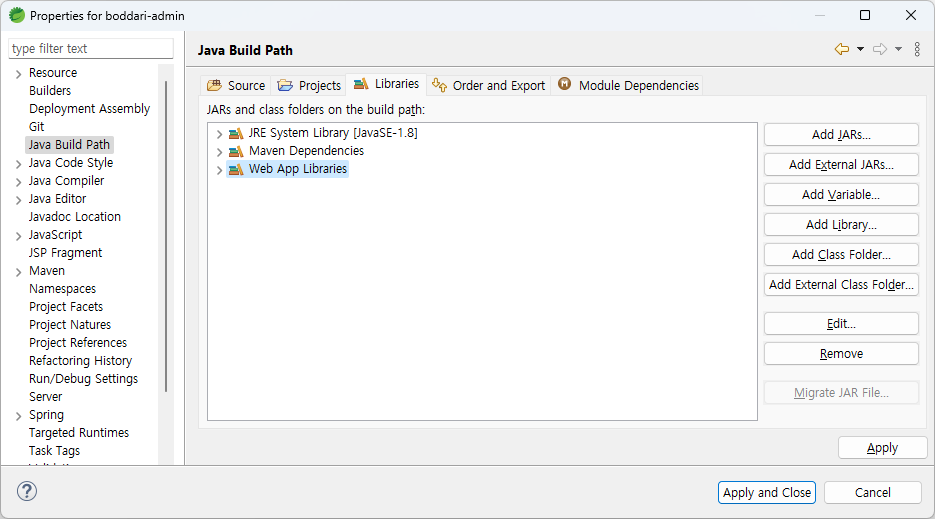Click the Add JARs button

coord(841,135)
